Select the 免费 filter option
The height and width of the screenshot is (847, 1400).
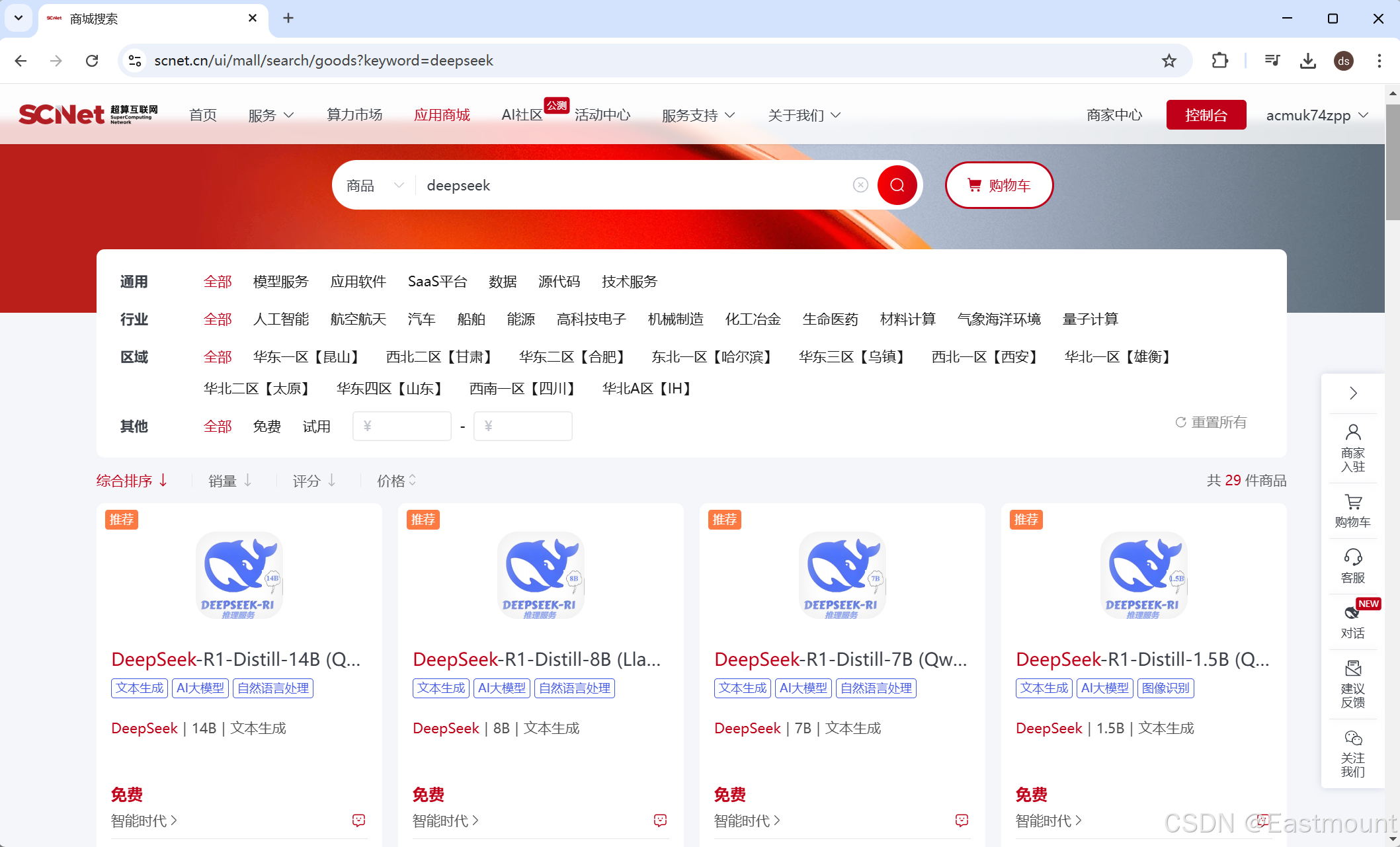267,426
